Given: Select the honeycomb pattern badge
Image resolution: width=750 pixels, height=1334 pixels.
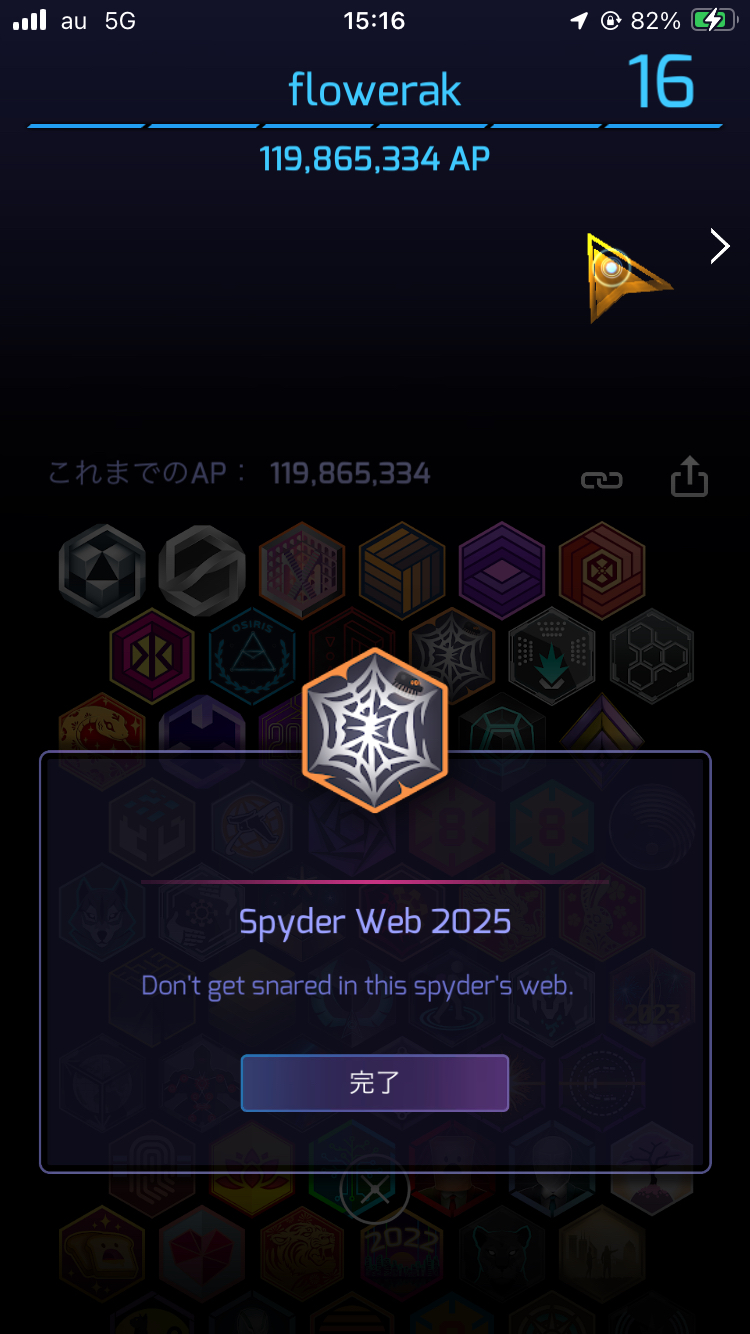Looking at the screenshot, I should [x=652, y=656].
